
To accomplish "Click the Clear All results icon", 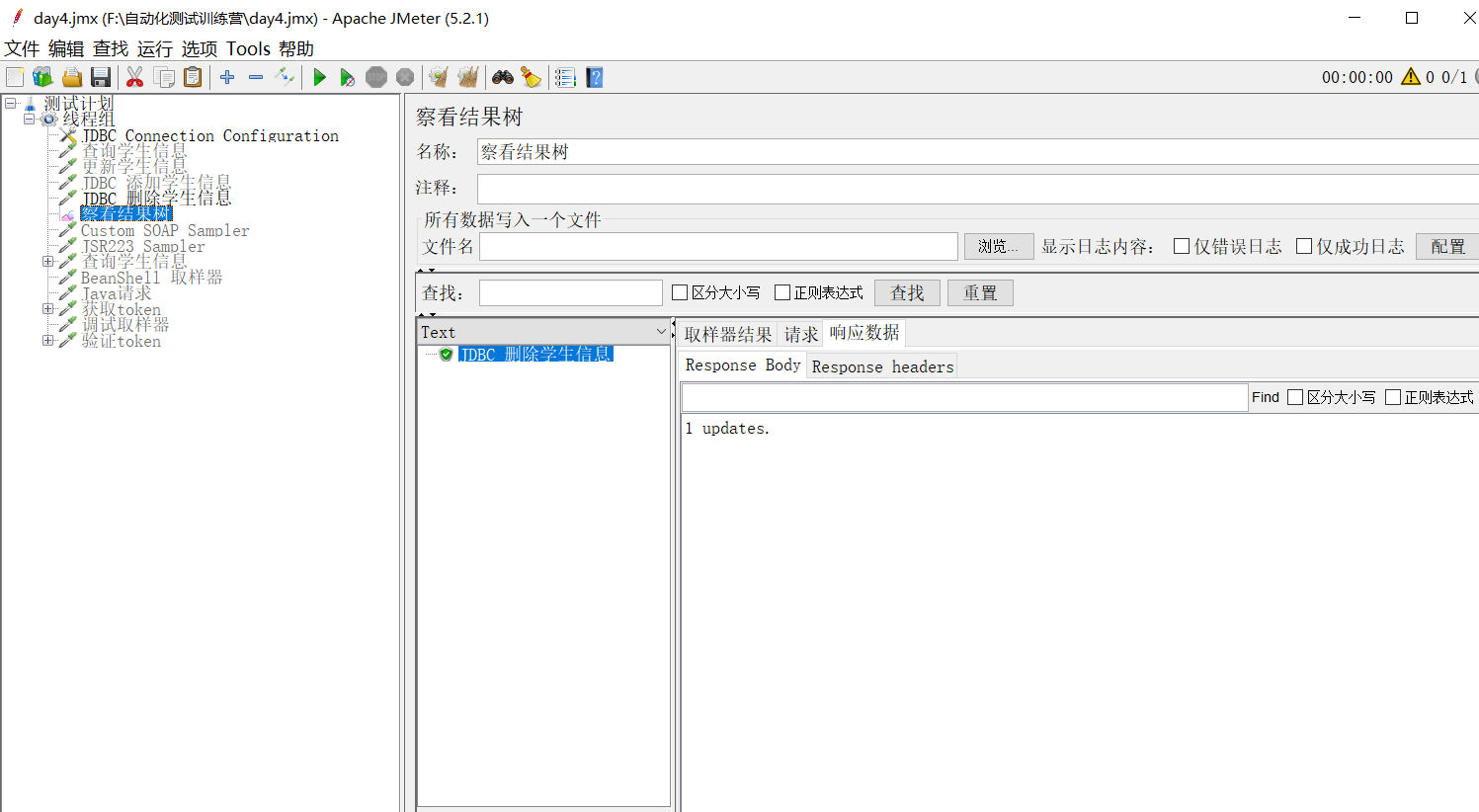I will tap(468, 77).
